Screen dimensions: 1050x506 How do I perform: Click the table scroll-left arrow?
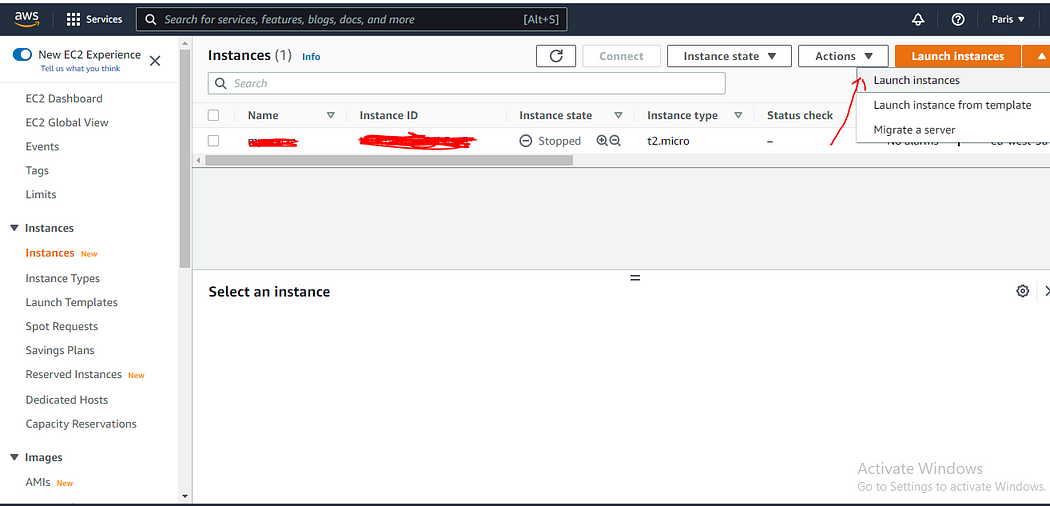point(198,161)
